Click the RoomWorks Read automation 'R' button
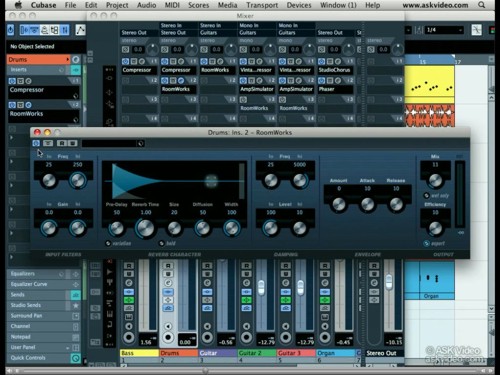This screenshot has width=500, height=375. 62,143
